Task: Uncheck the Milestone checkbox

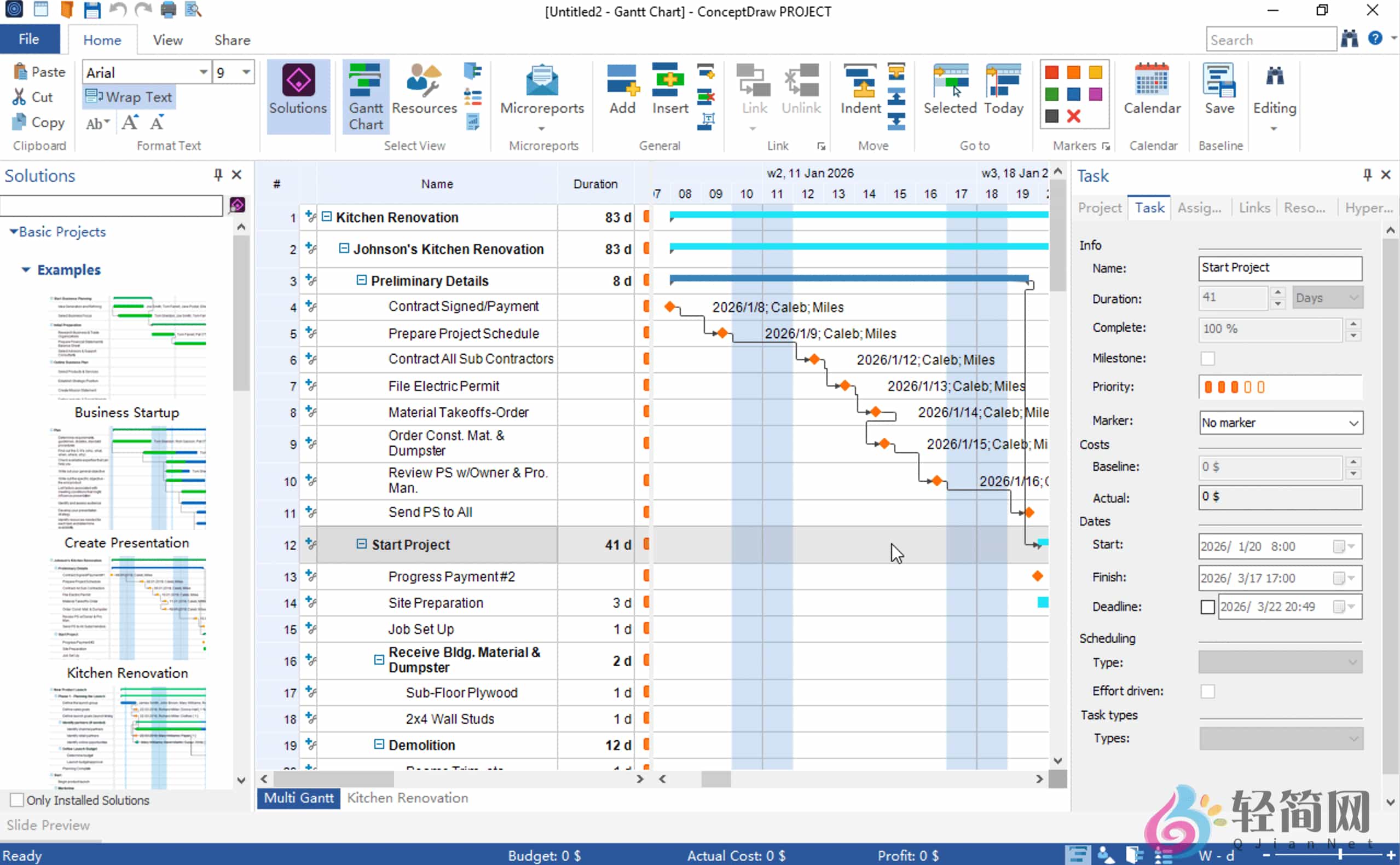Action: (1208, 358)
